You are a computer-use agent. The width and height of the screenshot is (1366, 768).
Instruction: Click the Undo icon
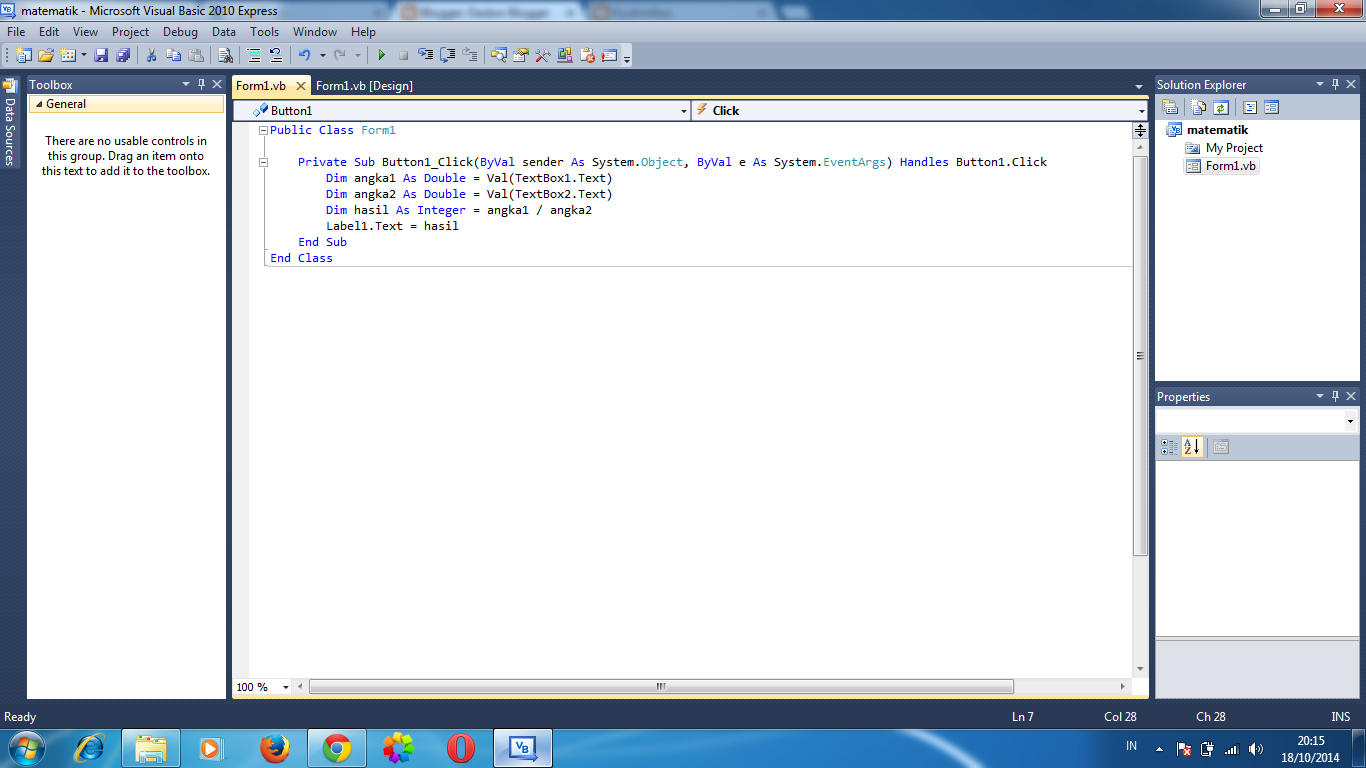click(x=305, y=55)
